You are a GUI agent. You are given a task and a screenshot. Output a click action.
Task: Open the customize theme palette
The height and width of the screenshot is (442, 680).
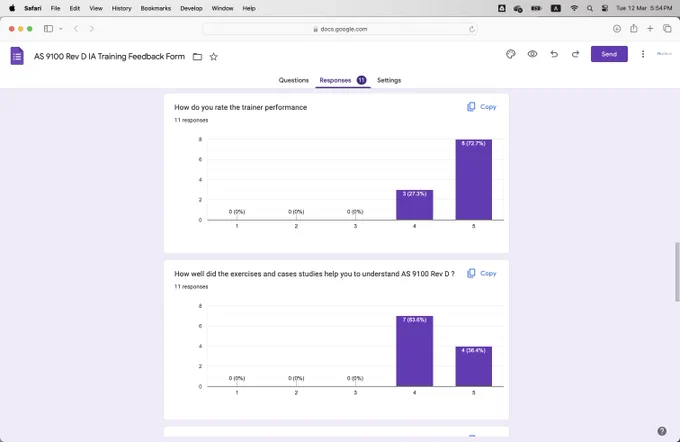(510, 54)
